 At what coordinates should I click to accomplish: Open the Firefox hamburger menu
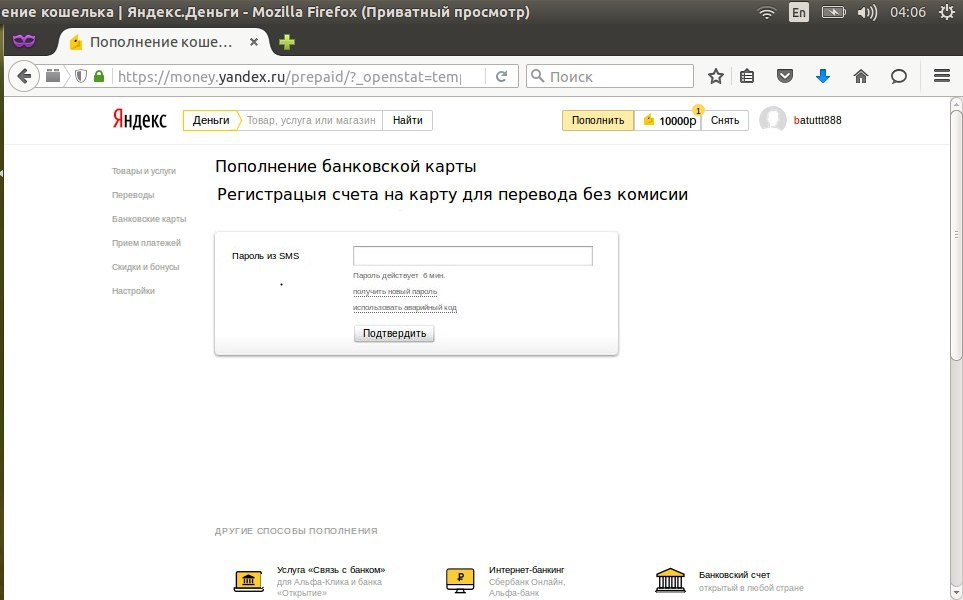[940, 76]
